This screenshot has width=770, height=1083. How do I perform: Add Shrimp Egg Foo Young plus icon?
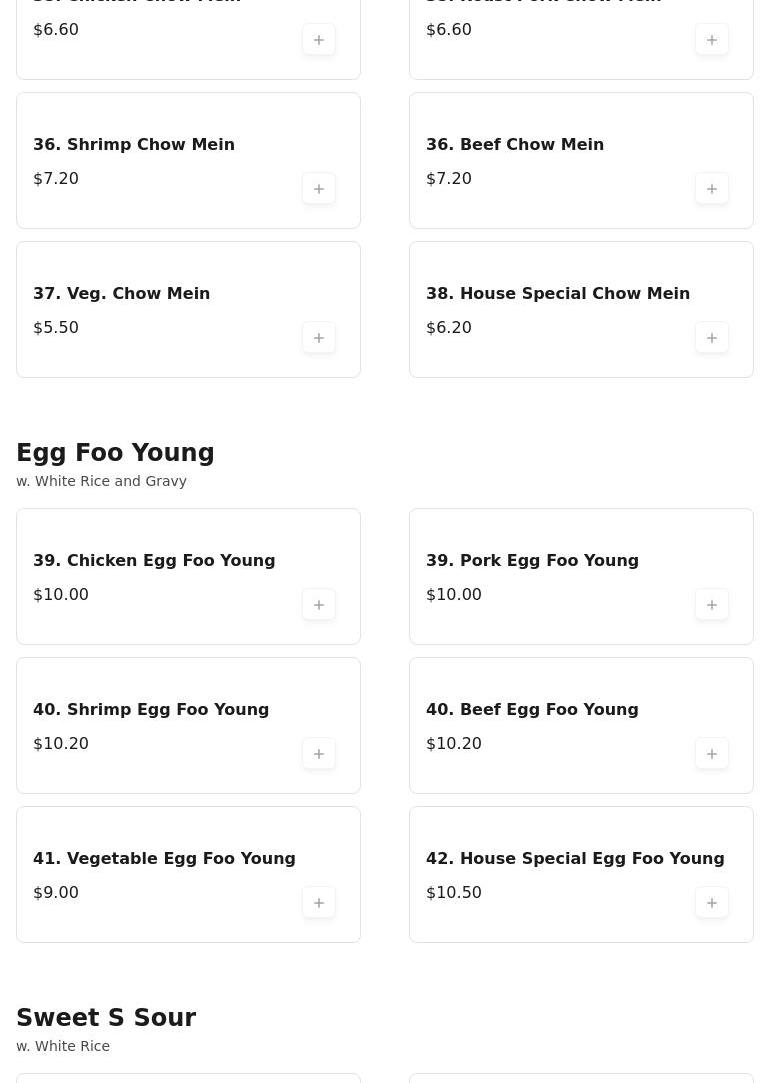[x=319, y=754]
